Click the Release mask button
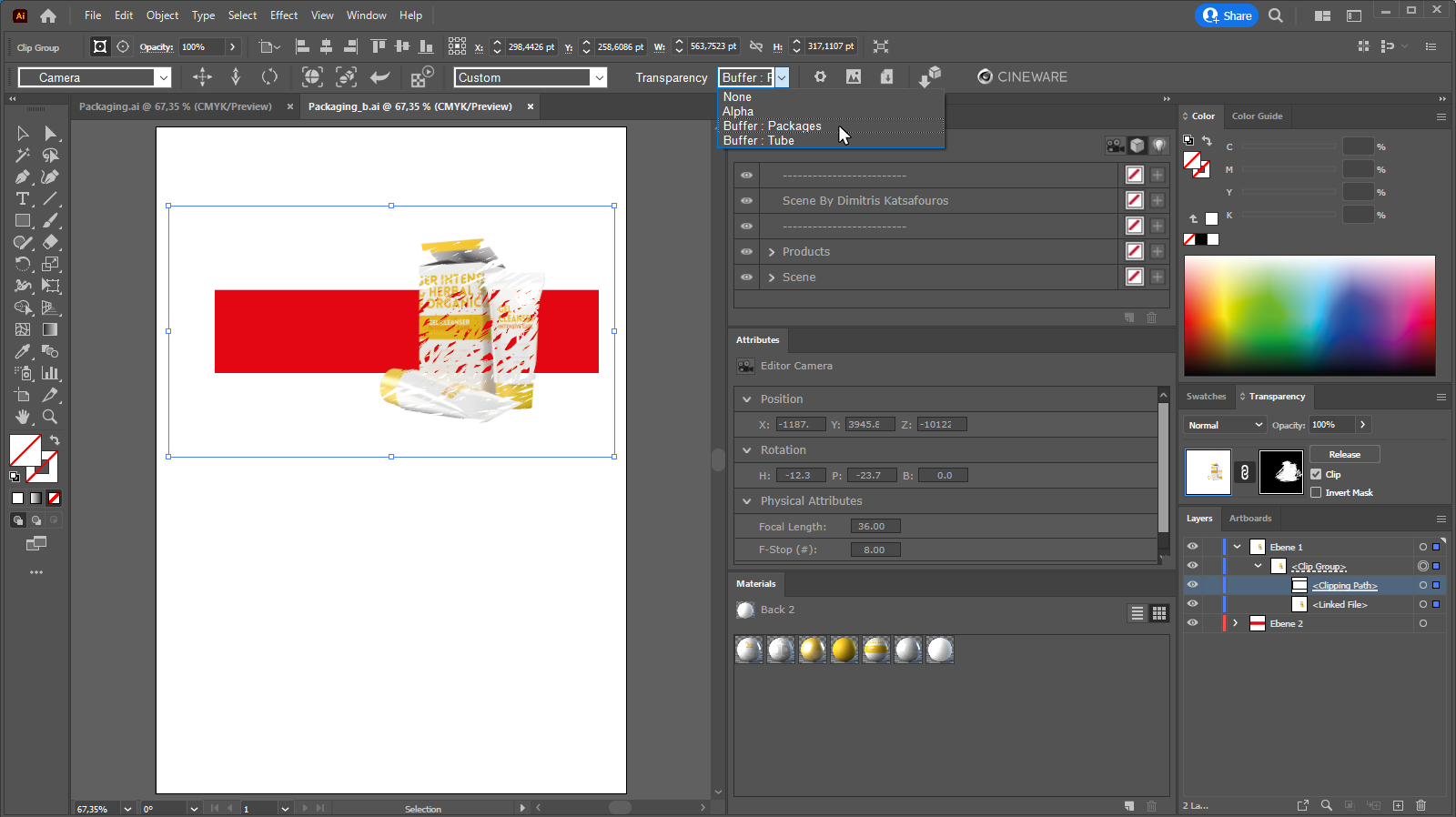The image size is (1456, 817). tap(1345, 454)
